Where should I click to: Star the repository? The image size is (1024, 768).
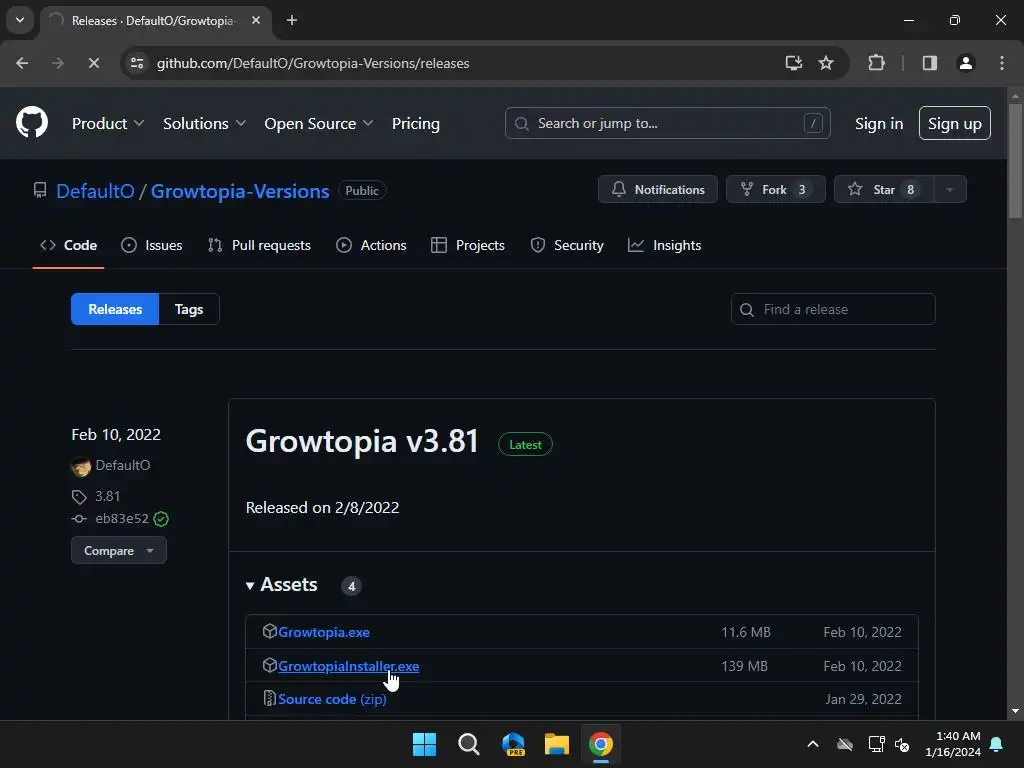pyautogui.click(x=884, y=189)
